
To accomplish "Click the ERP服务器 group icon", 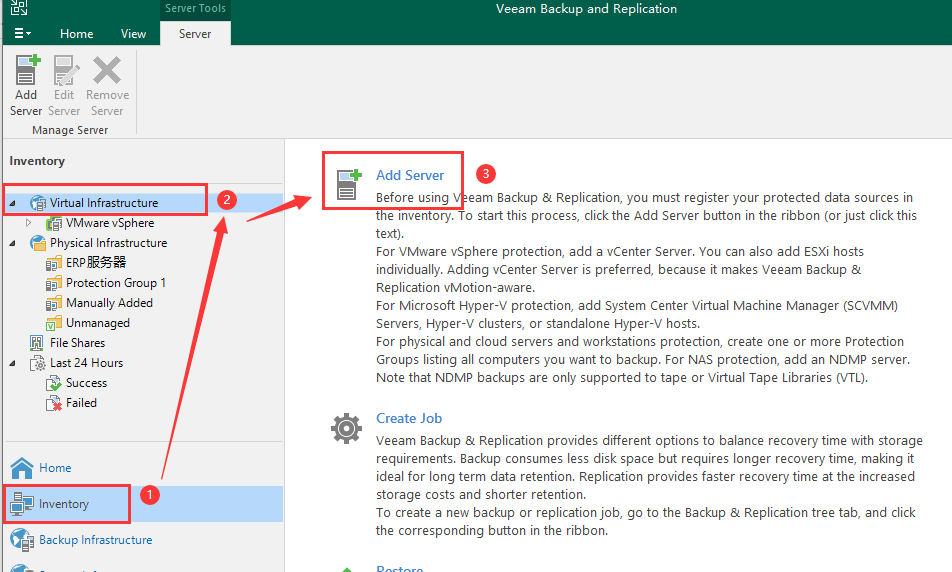I will 54,263.
